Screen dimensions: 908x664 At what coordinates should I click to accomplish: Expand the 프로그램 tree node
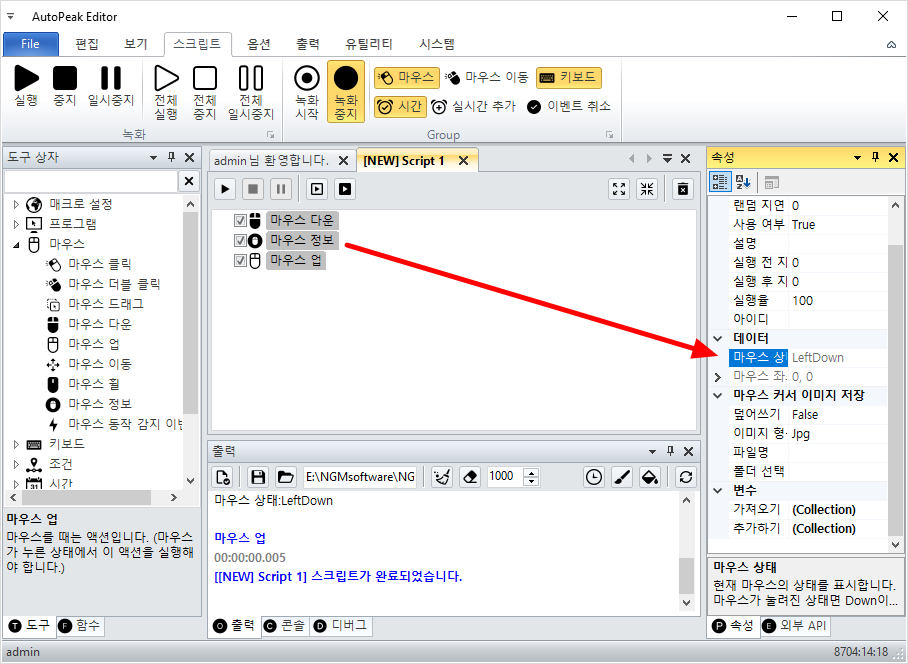point(16,224)
